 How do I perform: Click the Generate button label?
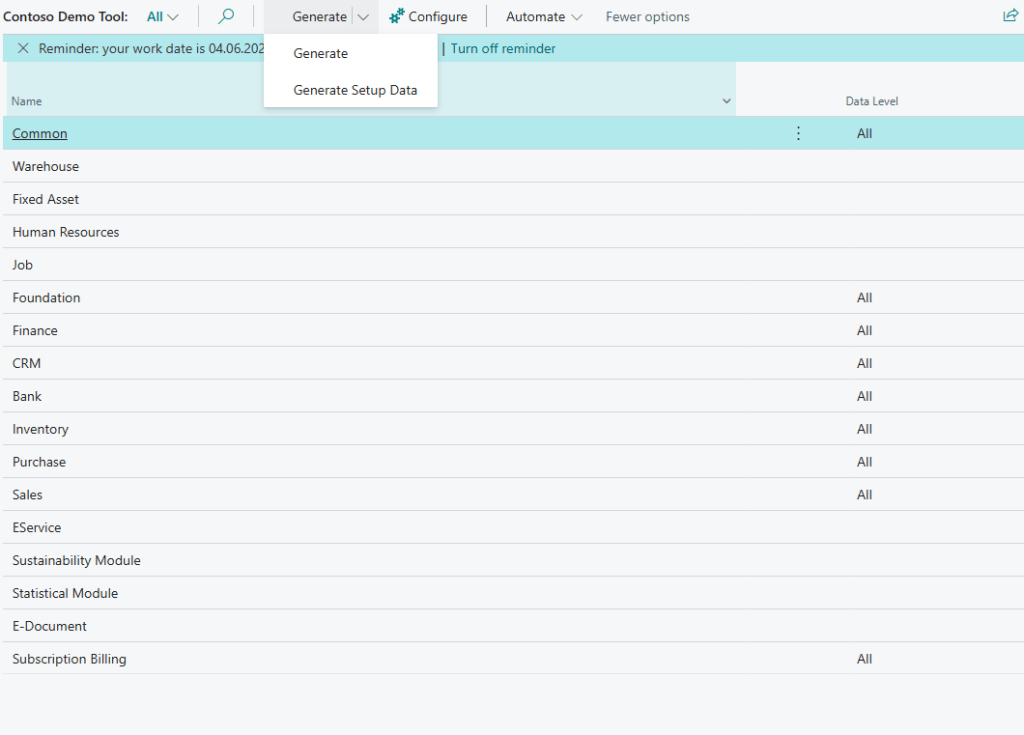pyautogui.click(x=319, y=16)
